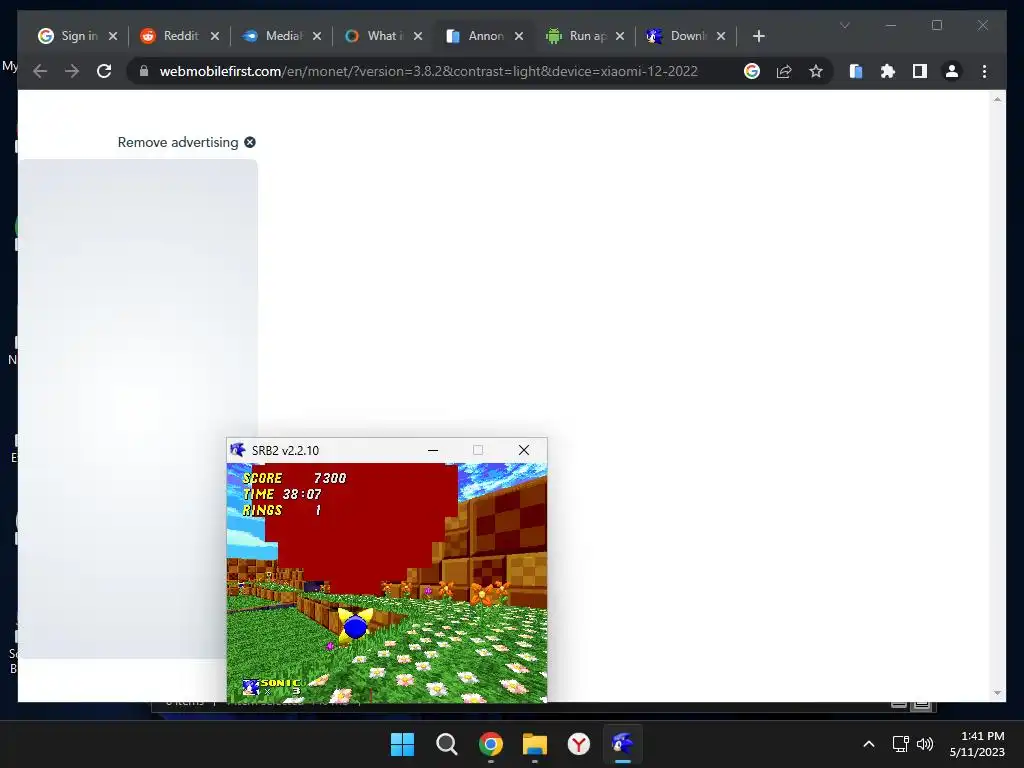Minimize the SRB2 v2.2.10 window
Image resolution: width=1024 pixels, height=768 pixels.
[432, 450]
